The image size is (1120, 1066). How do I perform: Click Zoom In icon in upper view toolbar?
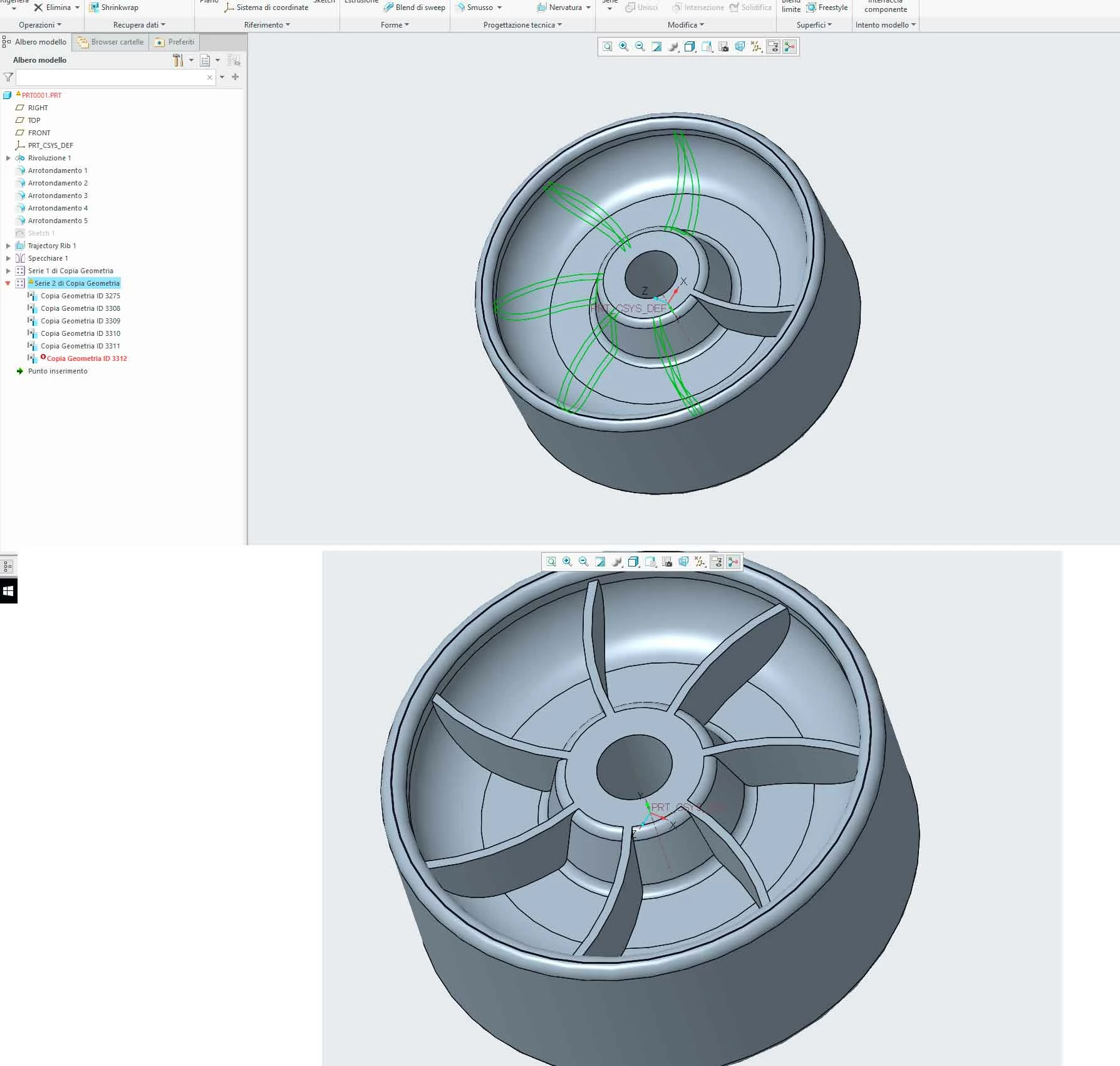click(624, 47)
